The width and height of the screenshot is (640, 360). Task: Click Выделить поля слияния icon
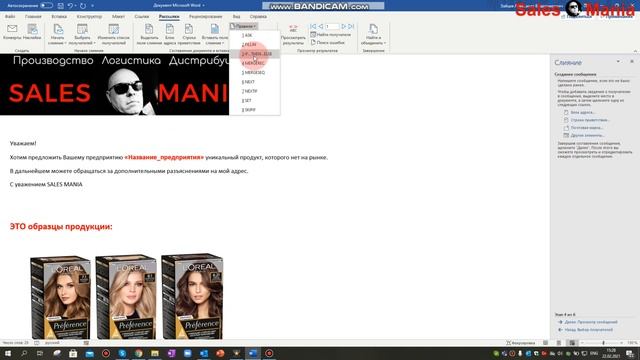pyautogui.click(x=149, y=34)
